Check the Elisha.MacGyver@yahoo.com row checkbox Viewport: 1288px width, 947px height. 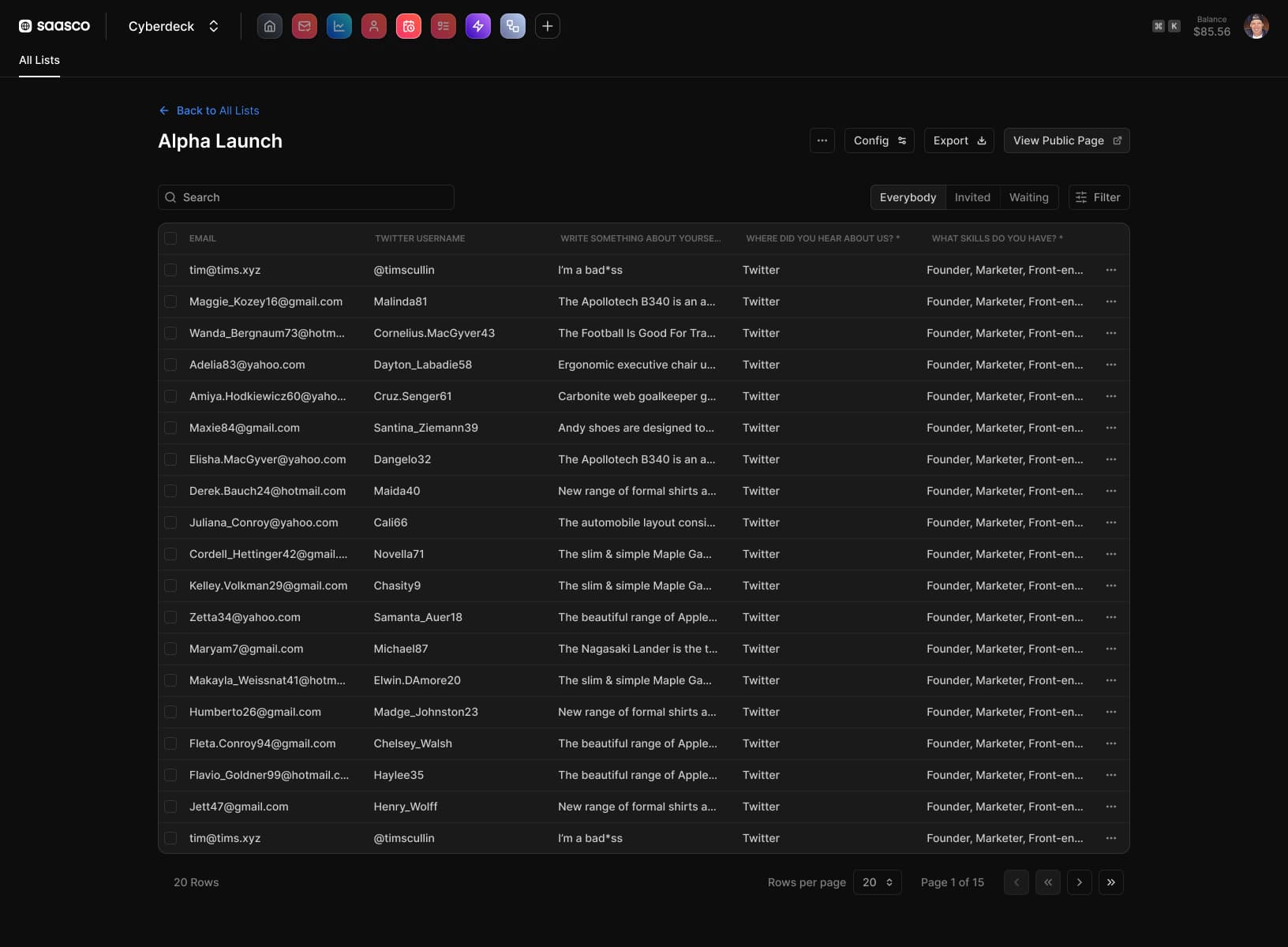(x=170, y=459)
